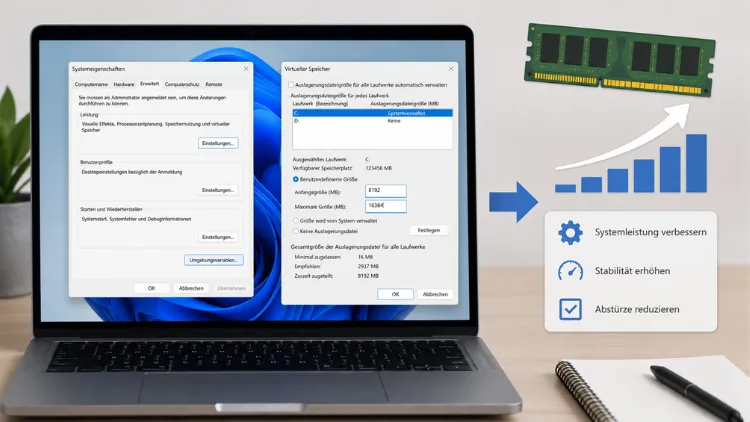Image resolution: width=750 pixels, height=422 pixels.
Task: Click the Laufwerk [Bezeichnung] column header
Action: click(x=320, y=104)
